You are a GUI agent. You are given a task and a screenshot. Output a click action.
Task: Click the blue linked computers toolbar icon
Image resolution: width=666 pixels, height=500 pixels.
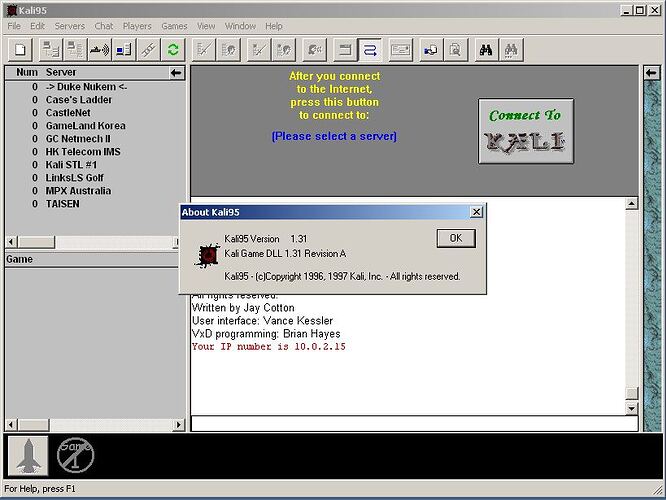tap(431, 50)
